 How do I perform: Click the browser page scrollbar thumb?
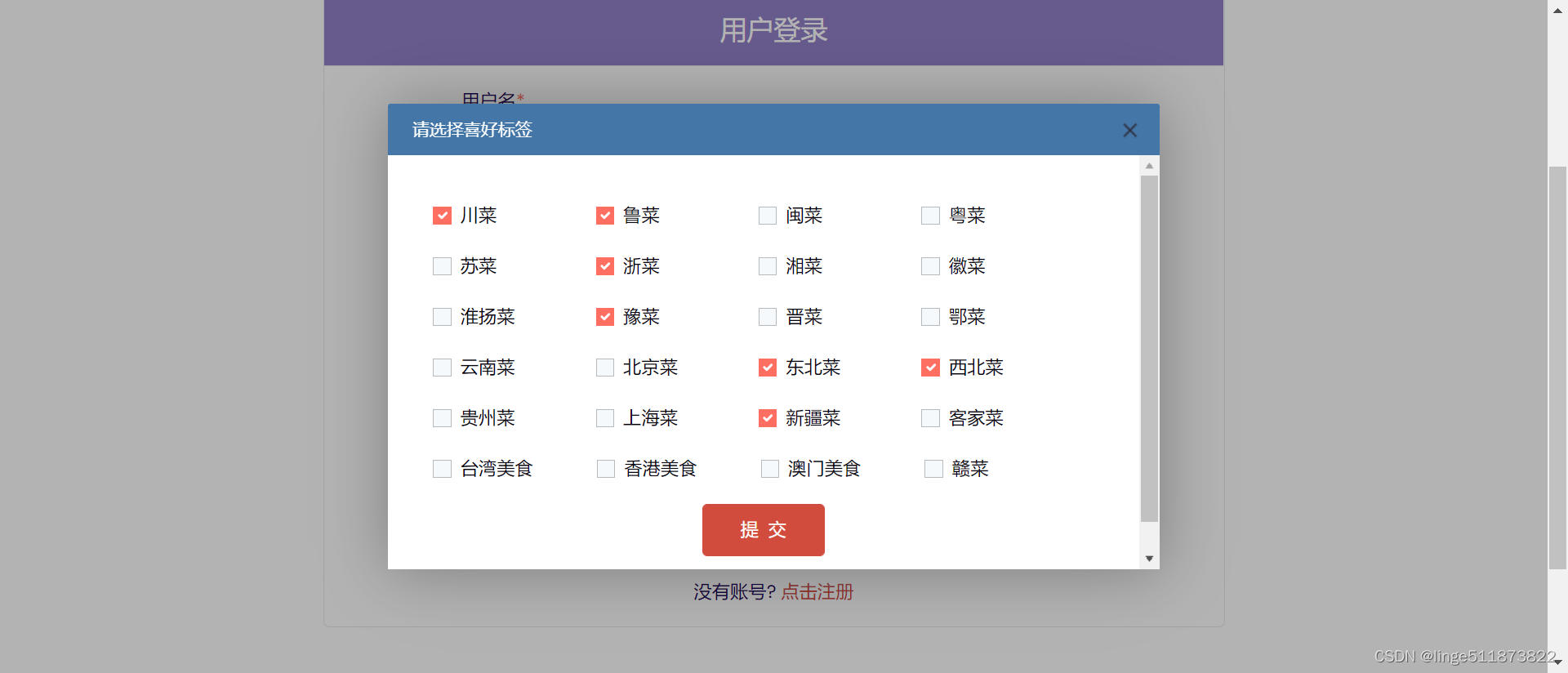click(x=1557, y=368)
